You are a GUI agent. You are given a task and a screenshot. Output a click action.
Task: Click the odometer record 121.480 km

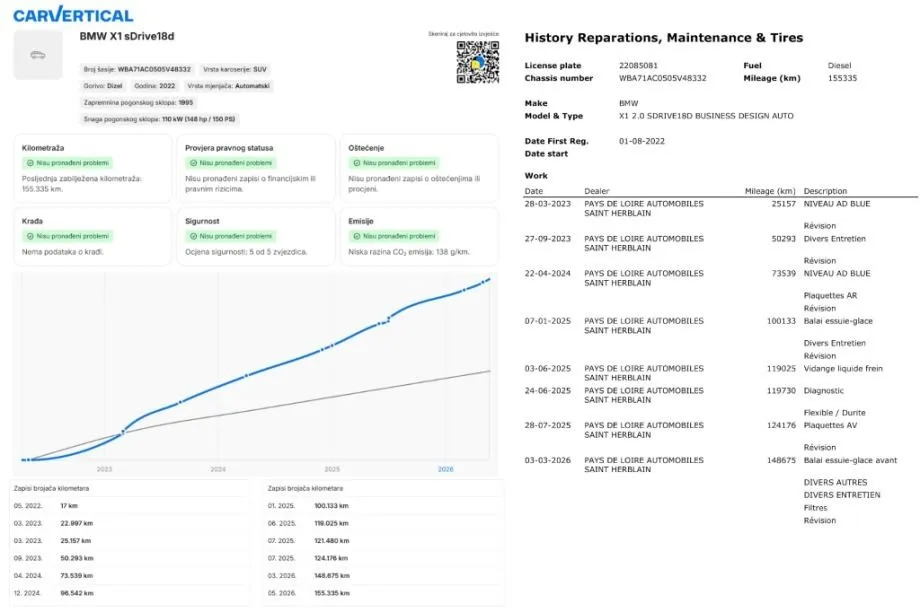332,541
